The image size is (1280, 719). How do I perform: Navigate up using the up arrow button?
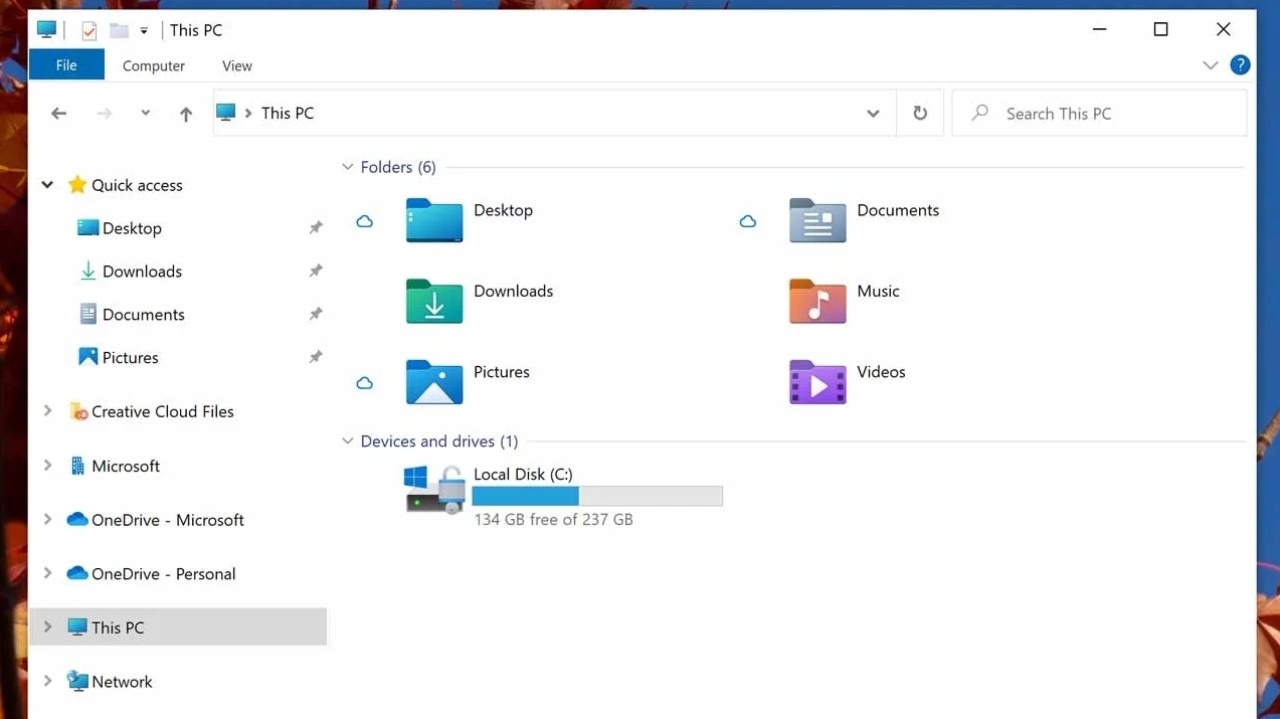pyautogui.click(x=185, y=113)
